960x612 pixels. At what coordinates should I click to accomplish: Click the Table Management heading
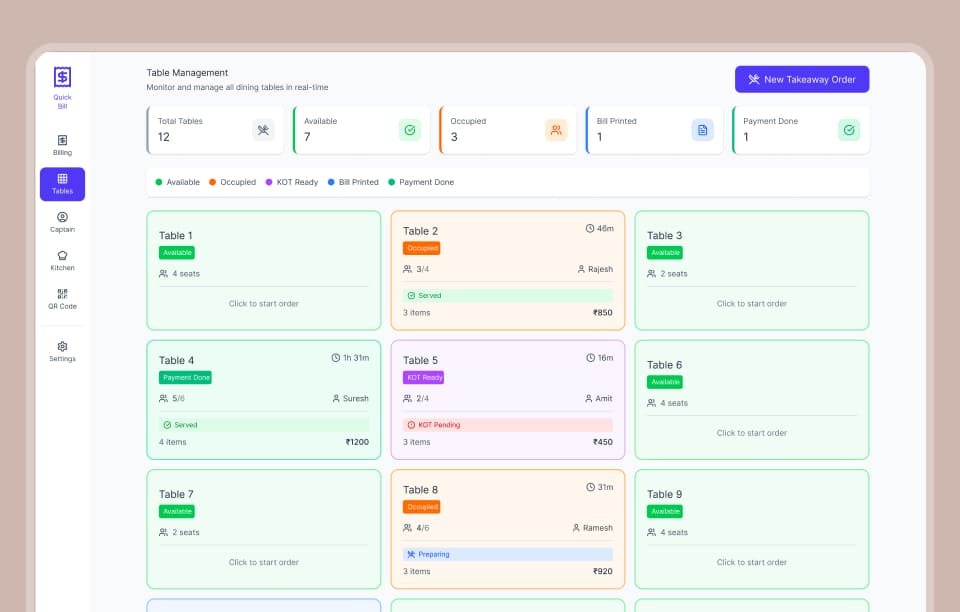(187, 73)
